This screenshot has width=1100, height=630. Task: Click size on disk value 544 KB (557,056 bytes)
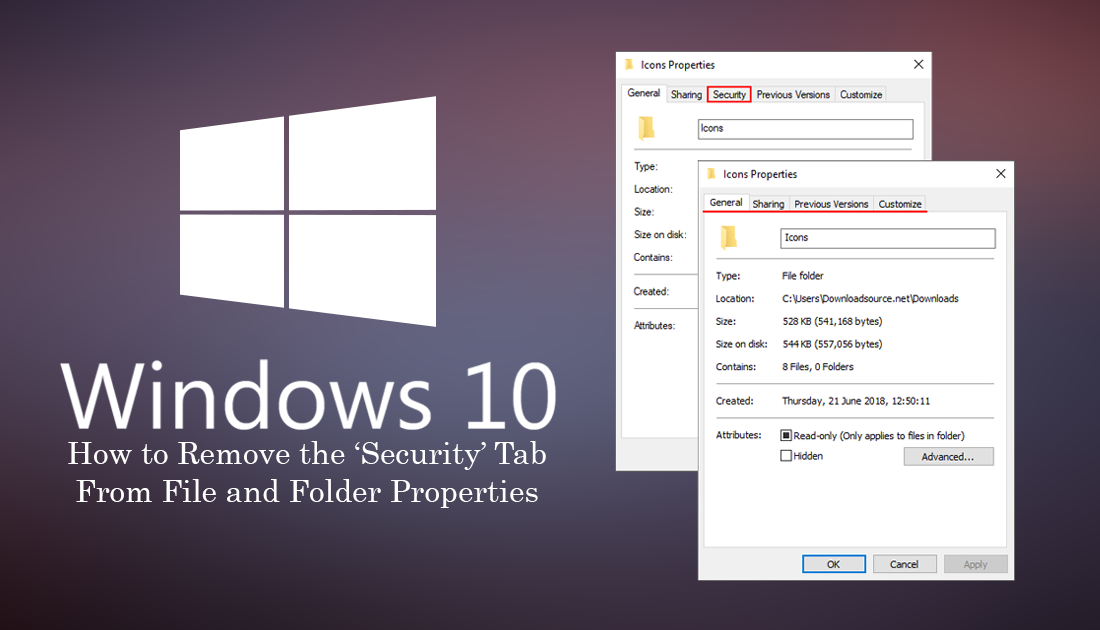pos(832,344)
